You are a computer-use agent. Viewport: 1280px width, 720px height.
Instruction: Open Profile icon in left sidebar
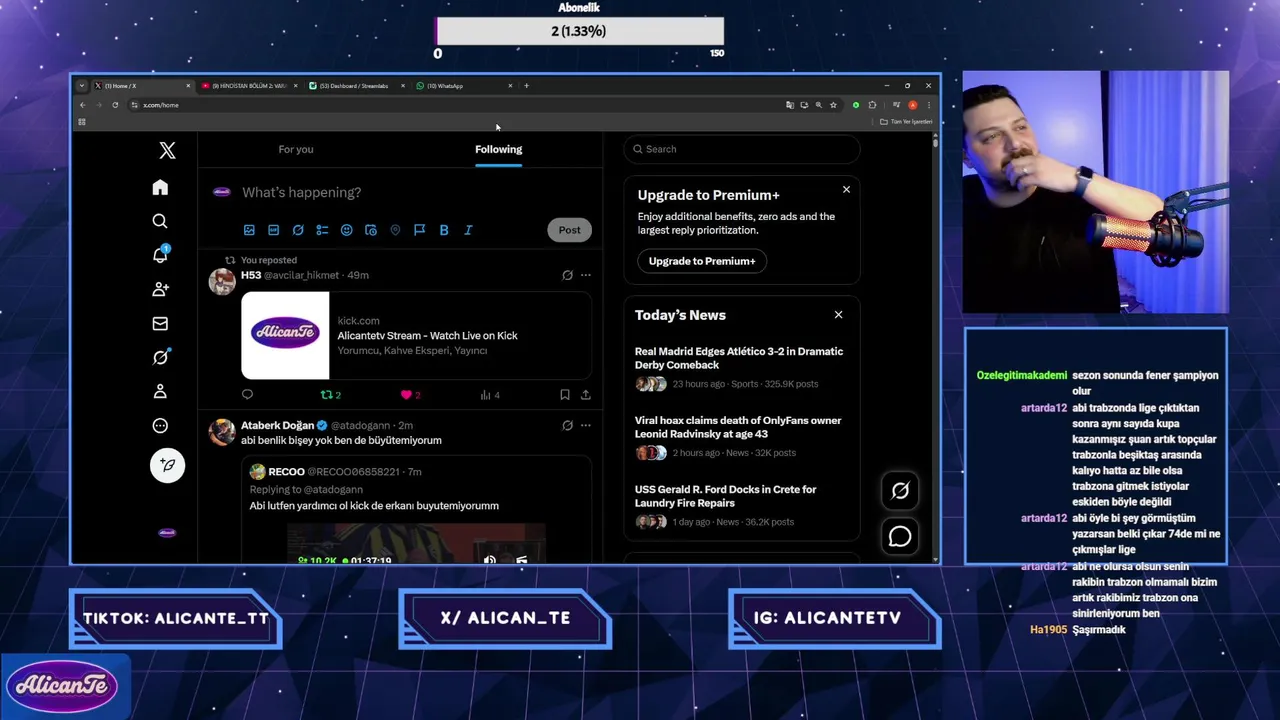click(160, 391)
